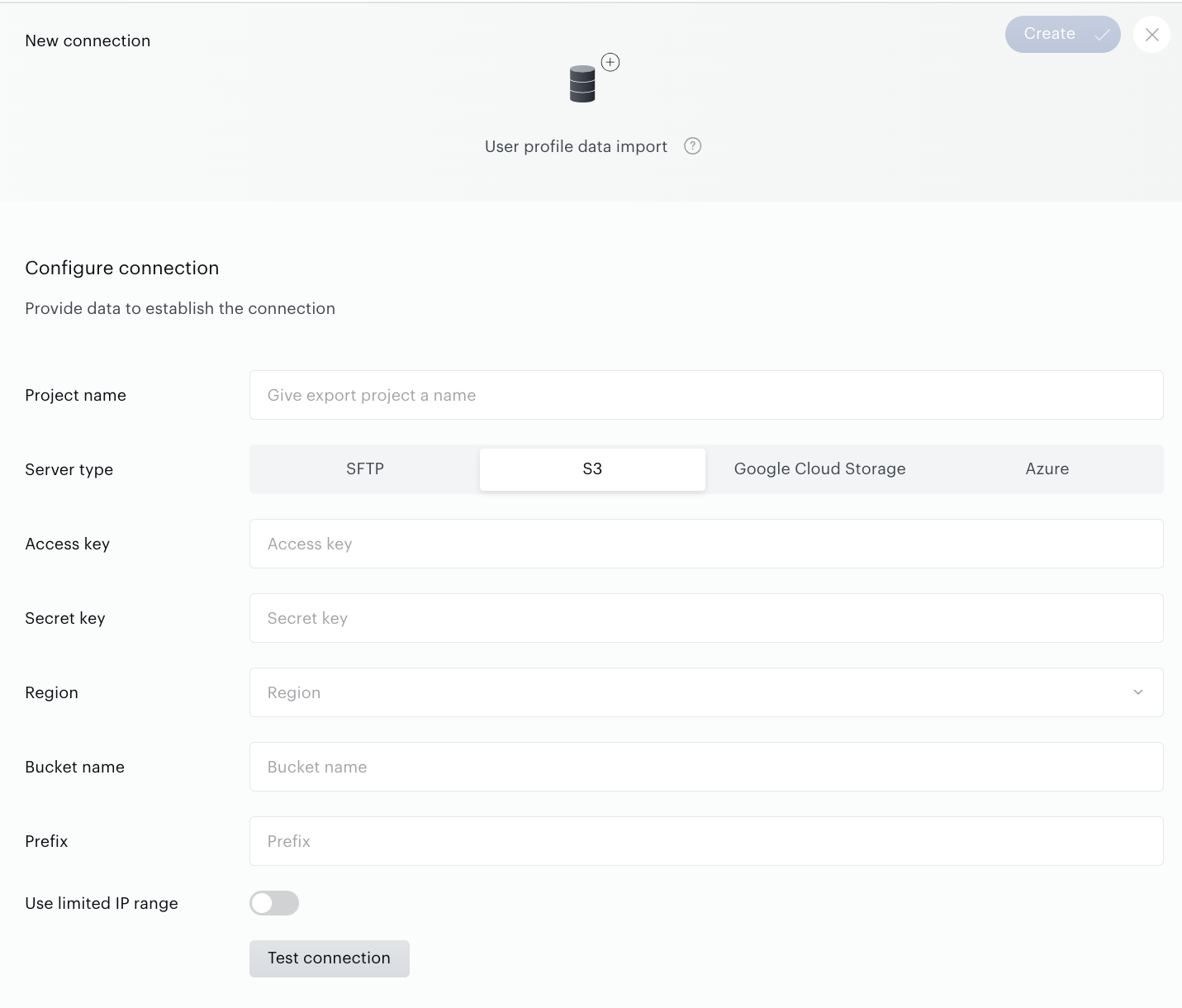Select Azure server type
The height and width of the screenshot is (1008, 1182).
click(x=1047, y=469)
